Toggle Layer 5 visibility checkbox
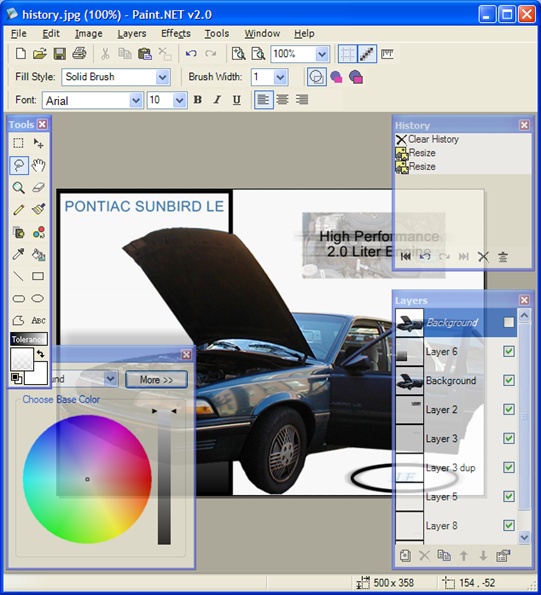 pyautogui.click(x=509, y=496)
